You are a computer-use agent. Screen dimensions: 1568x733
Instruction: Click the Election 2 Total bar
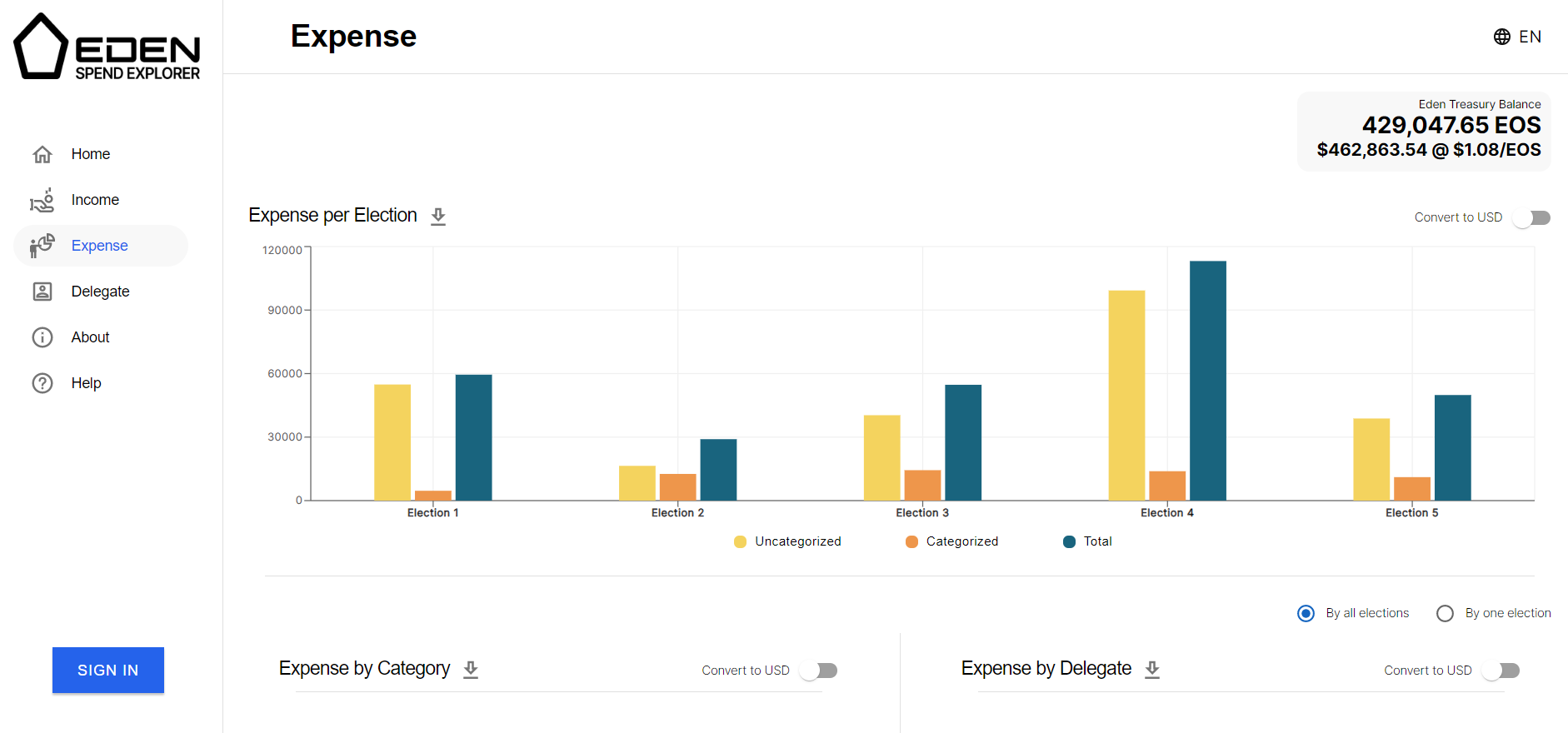tap(718, 470)
